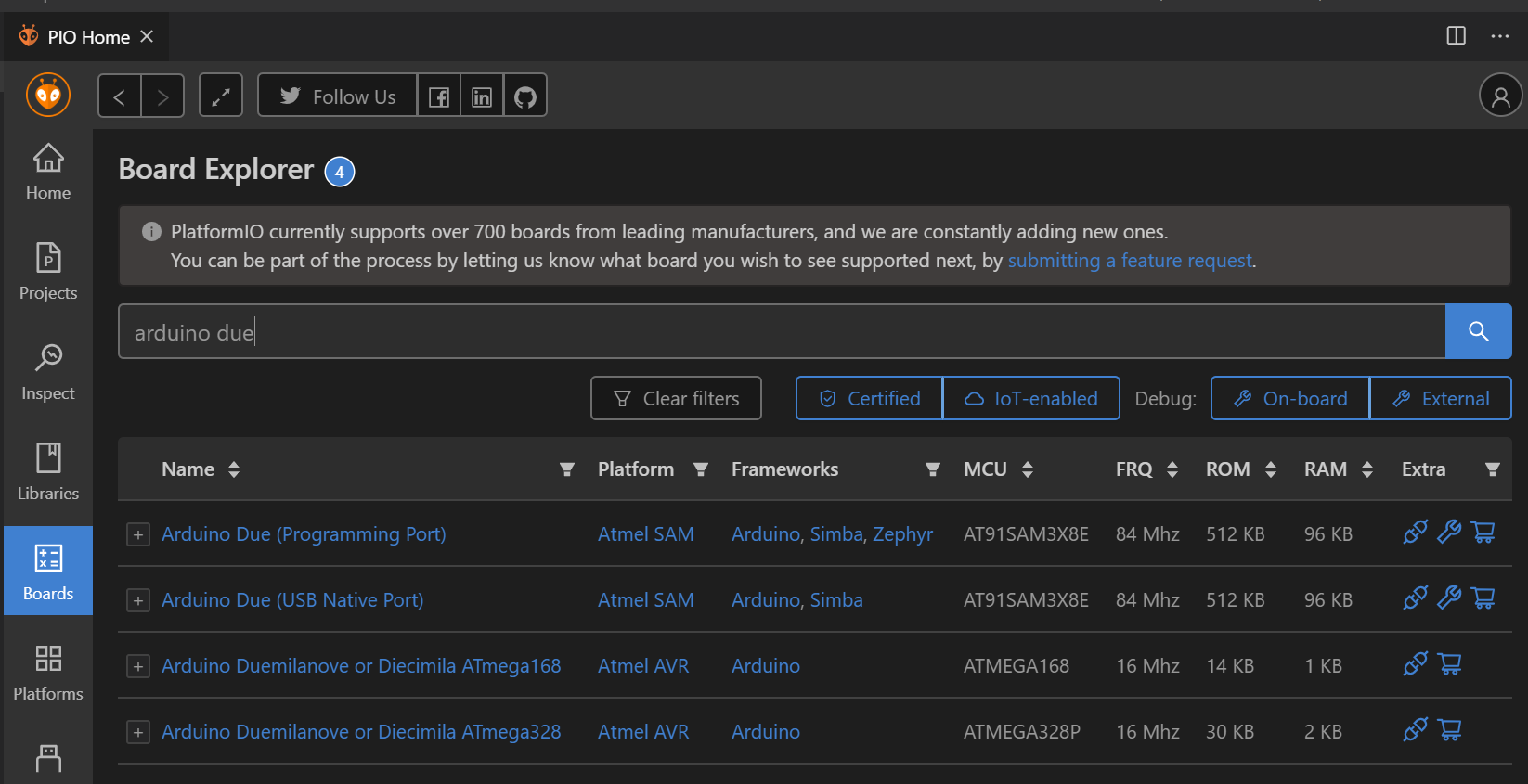The image size is (1528, 784).
Task: Click the shopping cart icon for Arduino Due (Programming Port)
Action: tap(1483, 533)
